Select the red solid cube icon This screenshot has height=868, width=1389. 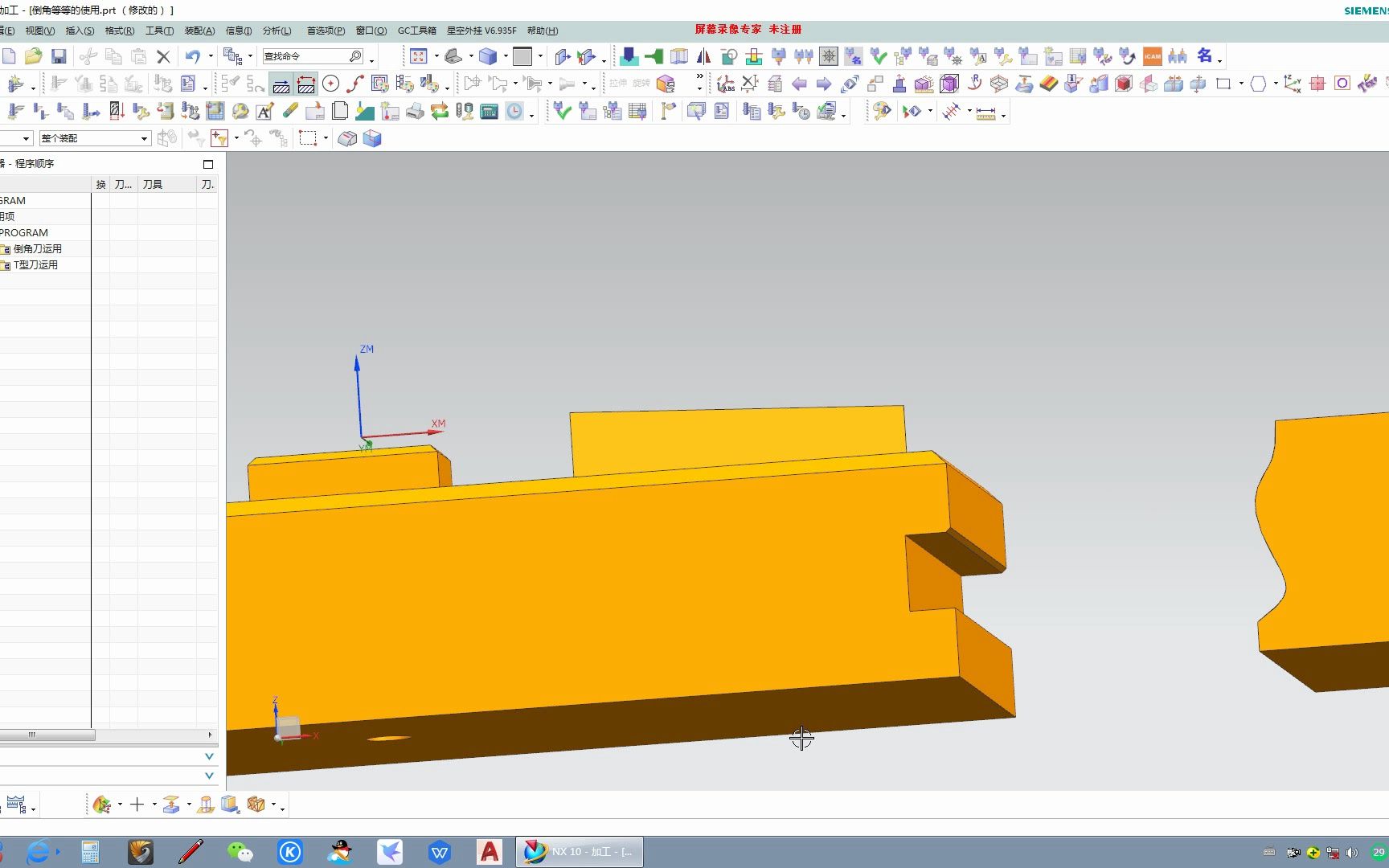pos(1124,84)
